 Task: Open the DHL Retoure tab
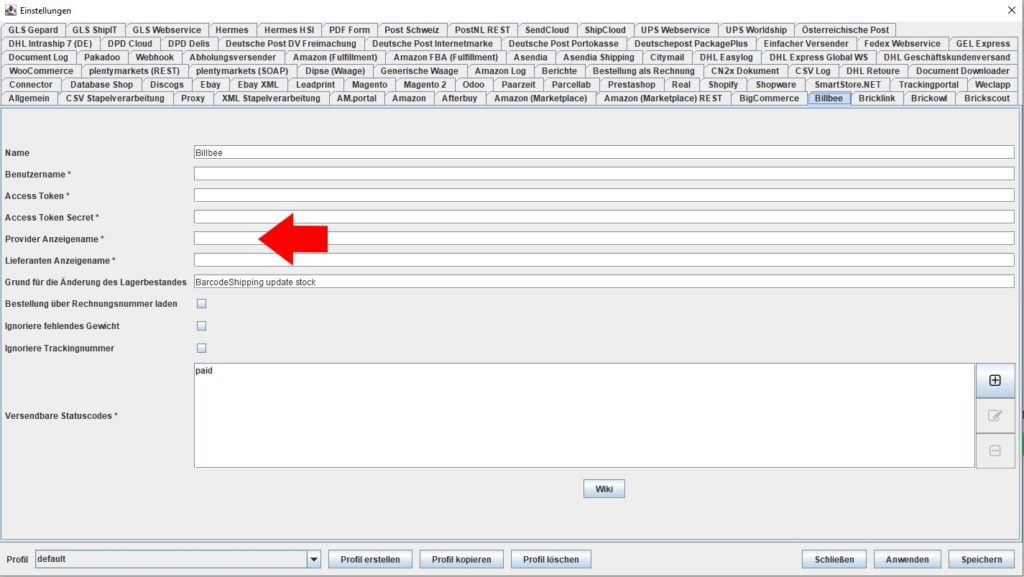[872, 70]
